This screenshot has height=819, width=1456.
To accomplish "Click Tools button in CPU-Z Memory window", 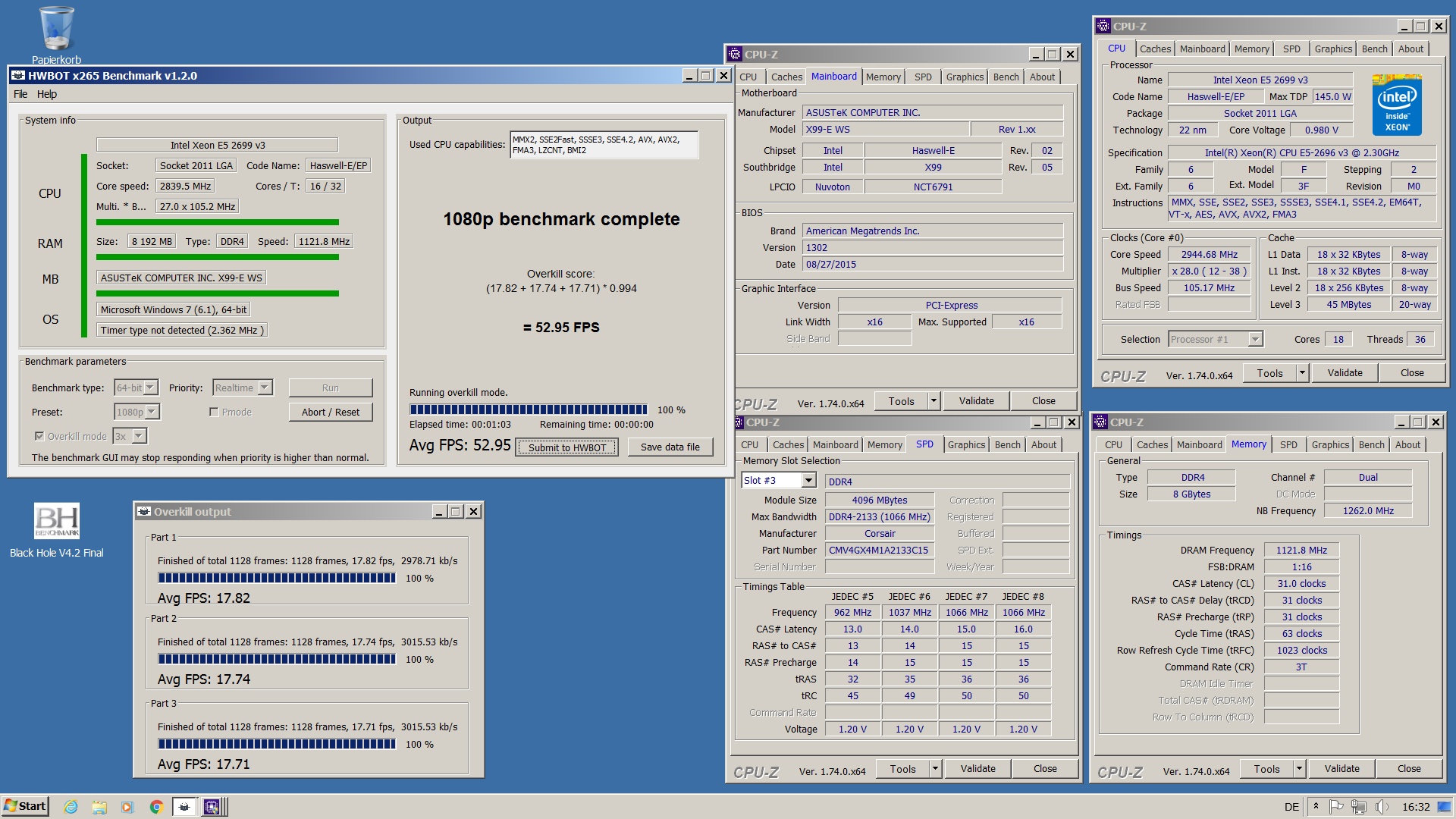I will coord(1267,769).
